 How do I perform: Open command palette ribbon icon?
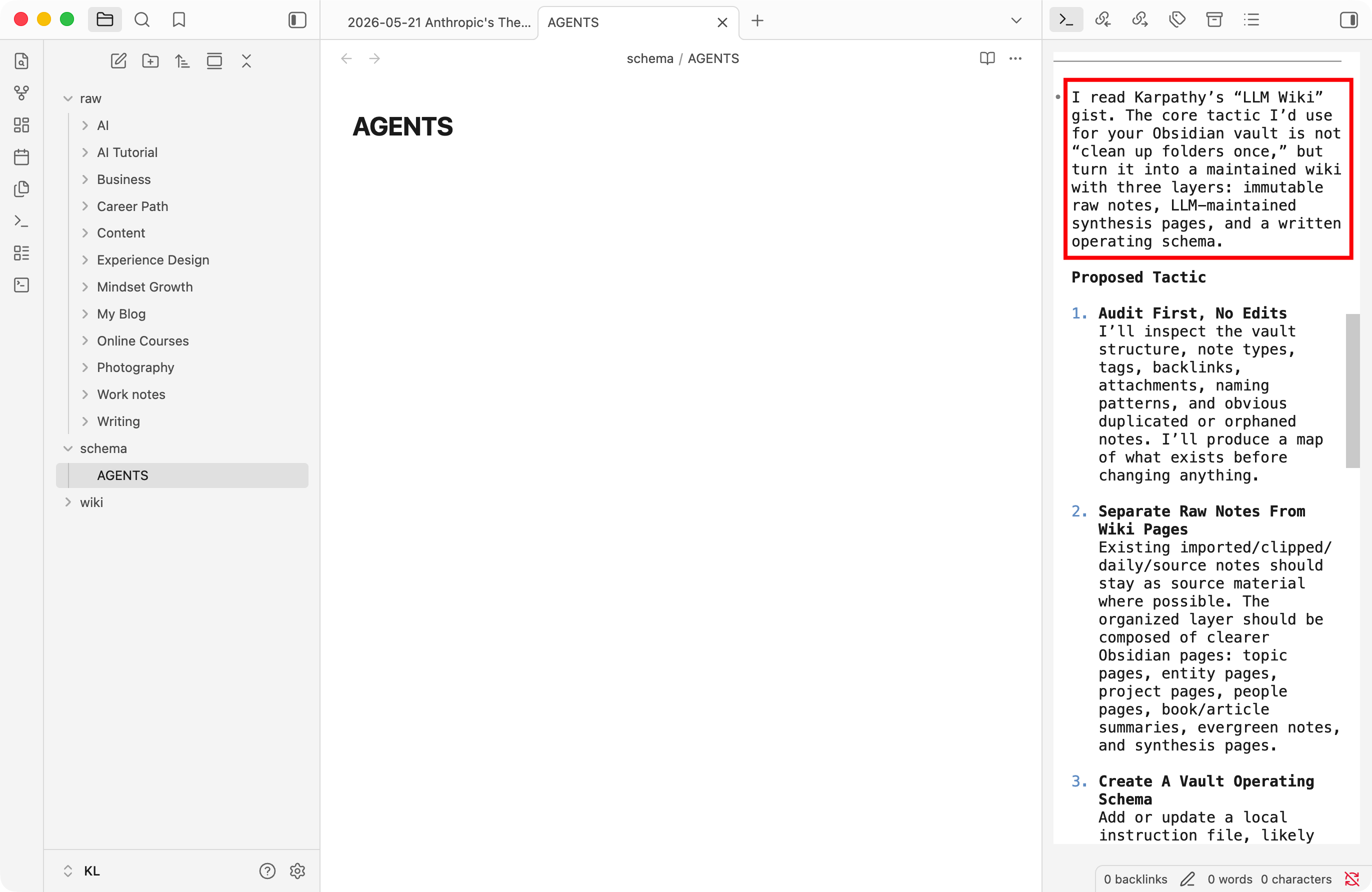pyautogui.click(x=21, y=221)
